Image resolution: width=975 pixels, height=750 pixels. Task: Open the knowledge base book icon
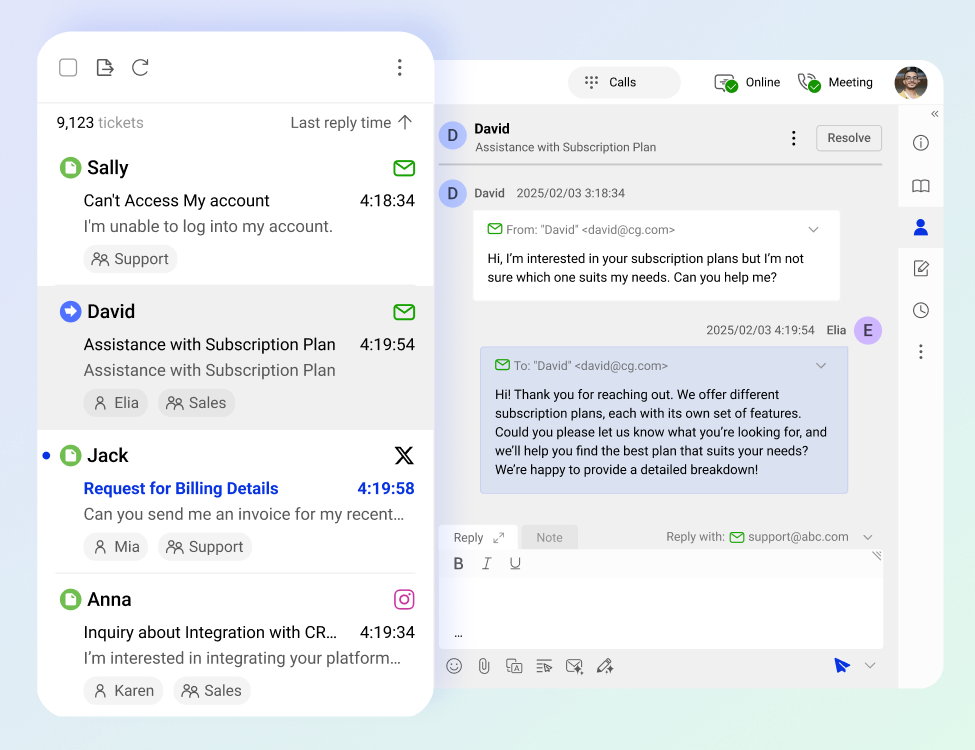[920, 185]
